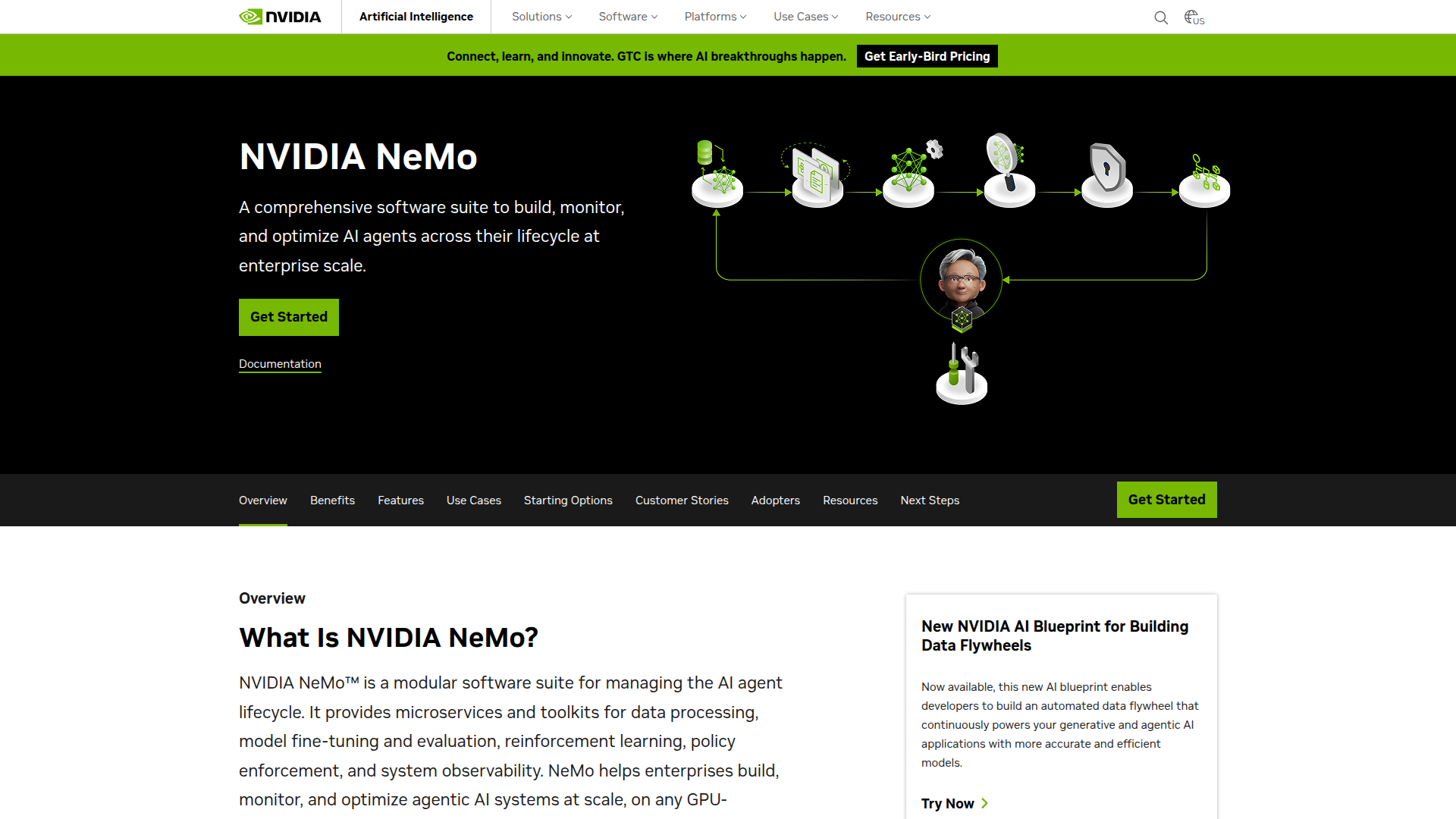Switch to the Benefits section tab

point(332,500)
